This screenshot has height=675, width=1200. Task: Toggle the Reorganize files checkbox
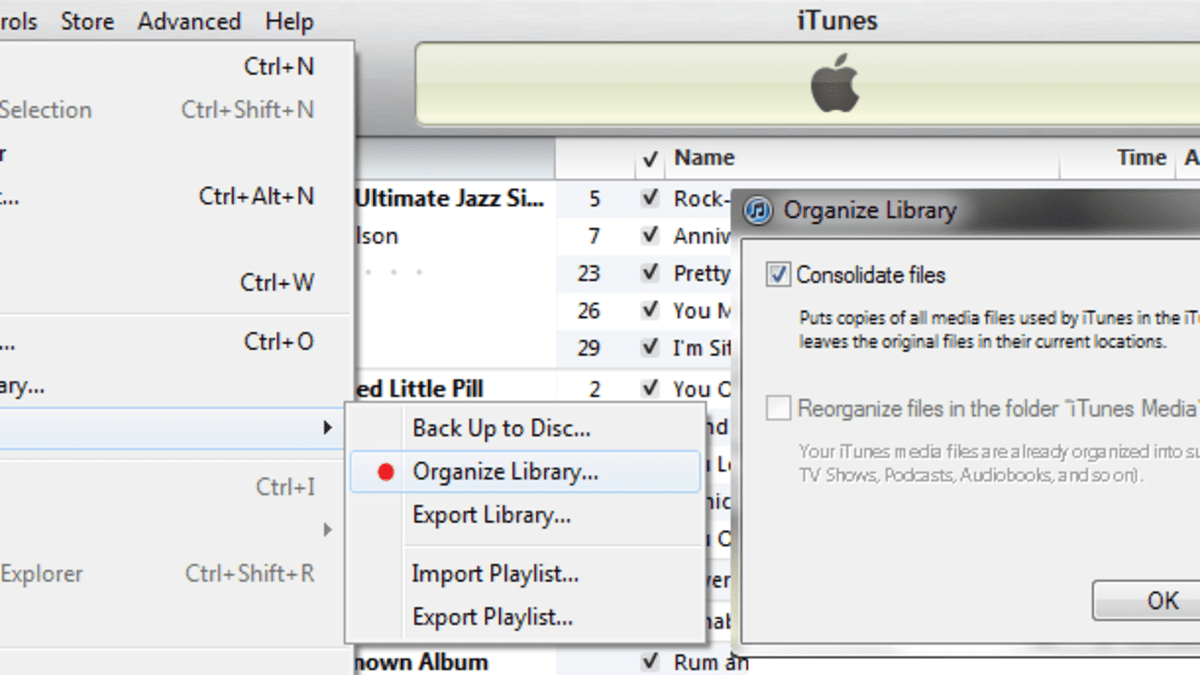pyautogui.click(x=777, y=407)
